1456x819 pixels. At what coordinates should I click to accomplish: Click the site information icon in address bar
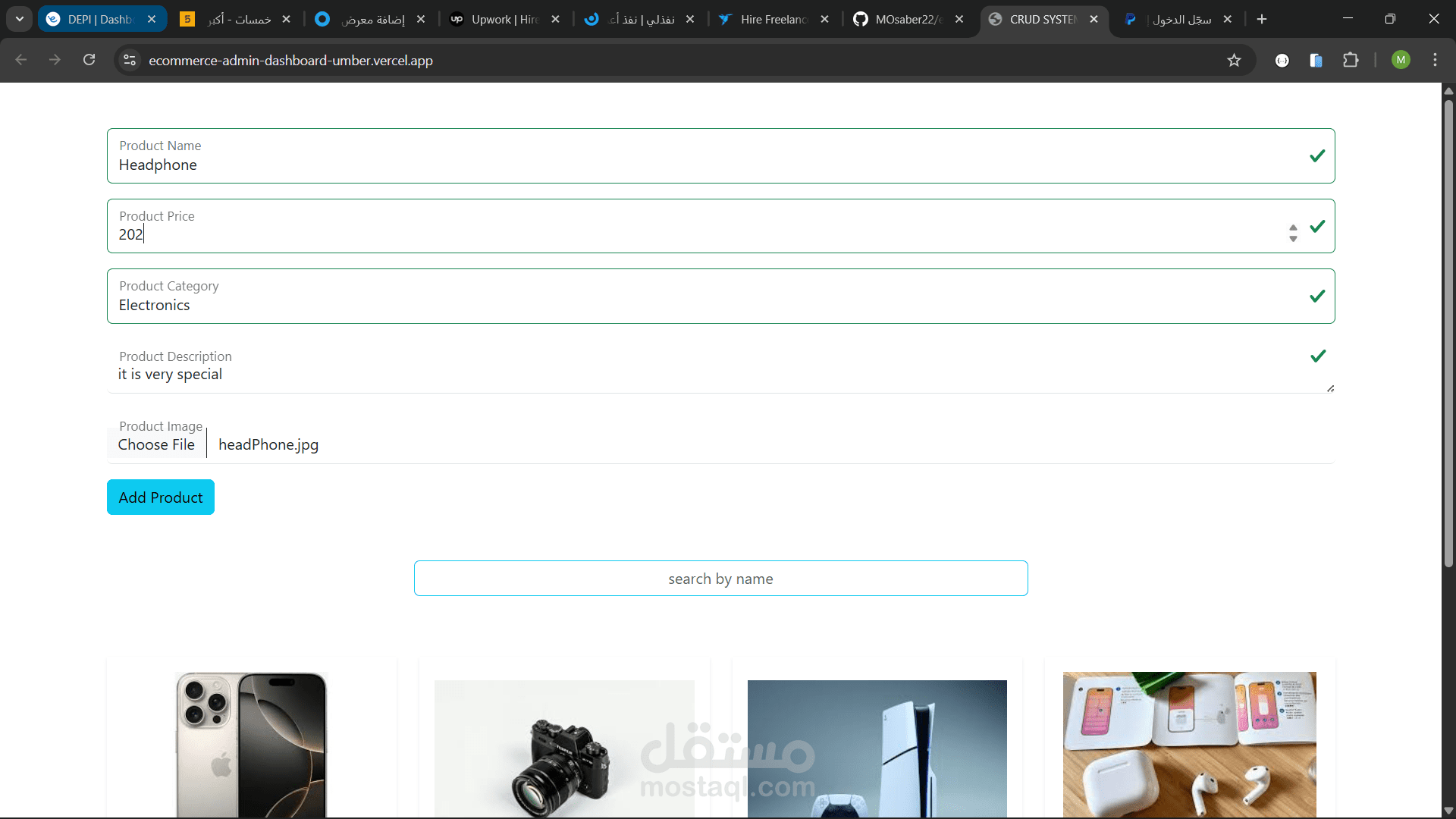coord(129,60)
